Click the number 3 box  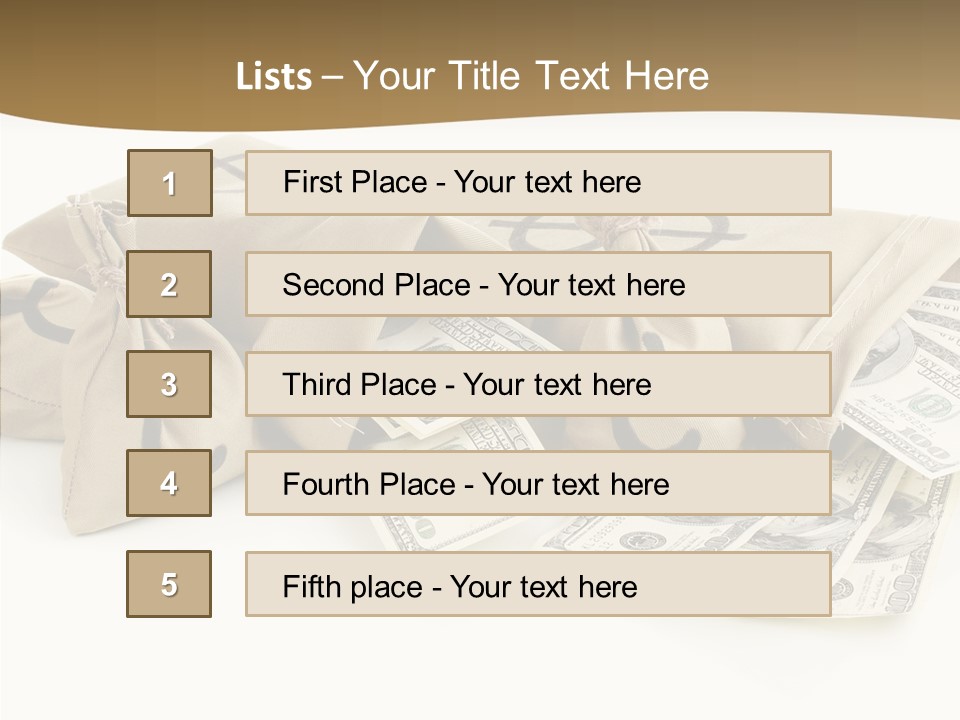tap(169, 384)
